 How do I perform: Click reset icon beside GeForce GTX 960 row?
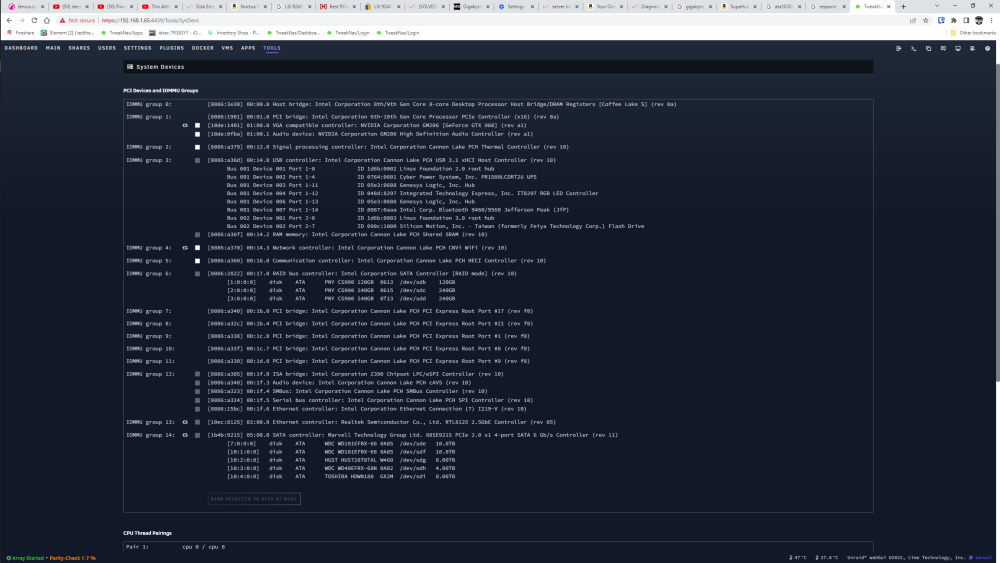pyautogui.click(x=185, y=126)
